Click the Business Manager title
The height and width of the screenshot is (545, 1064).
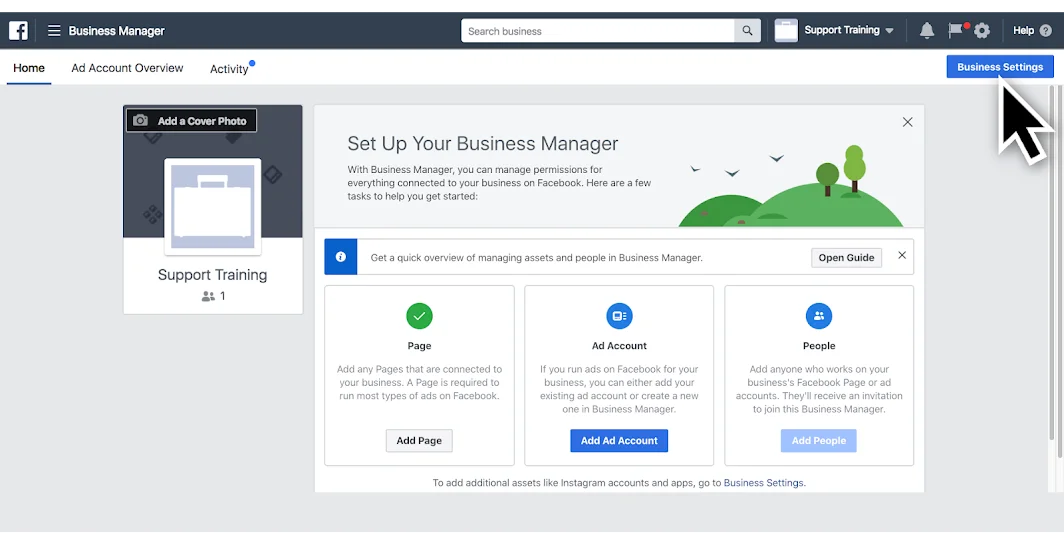117,31
